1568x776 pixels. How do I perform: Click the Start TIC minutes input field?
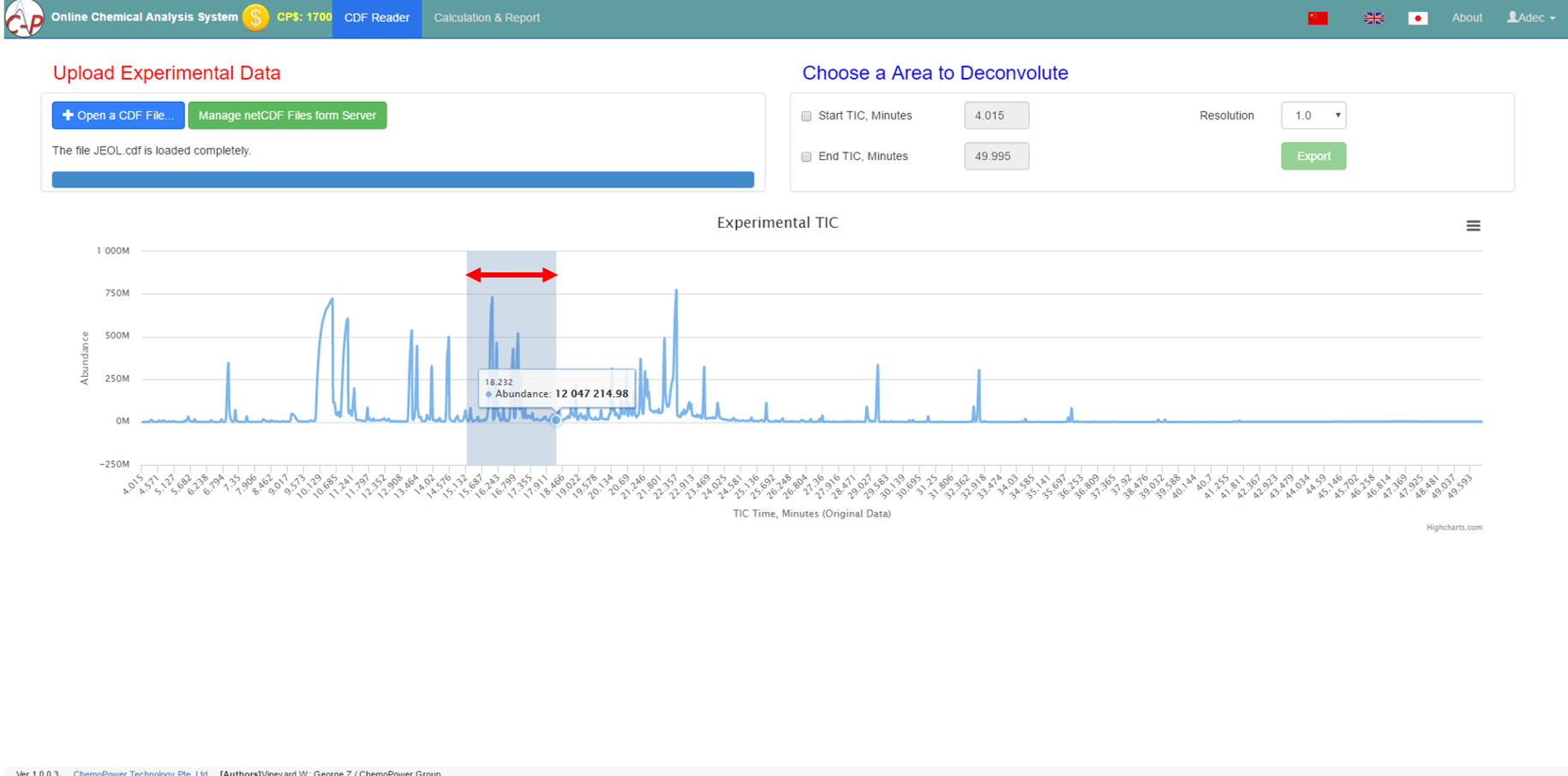[996, 116]
